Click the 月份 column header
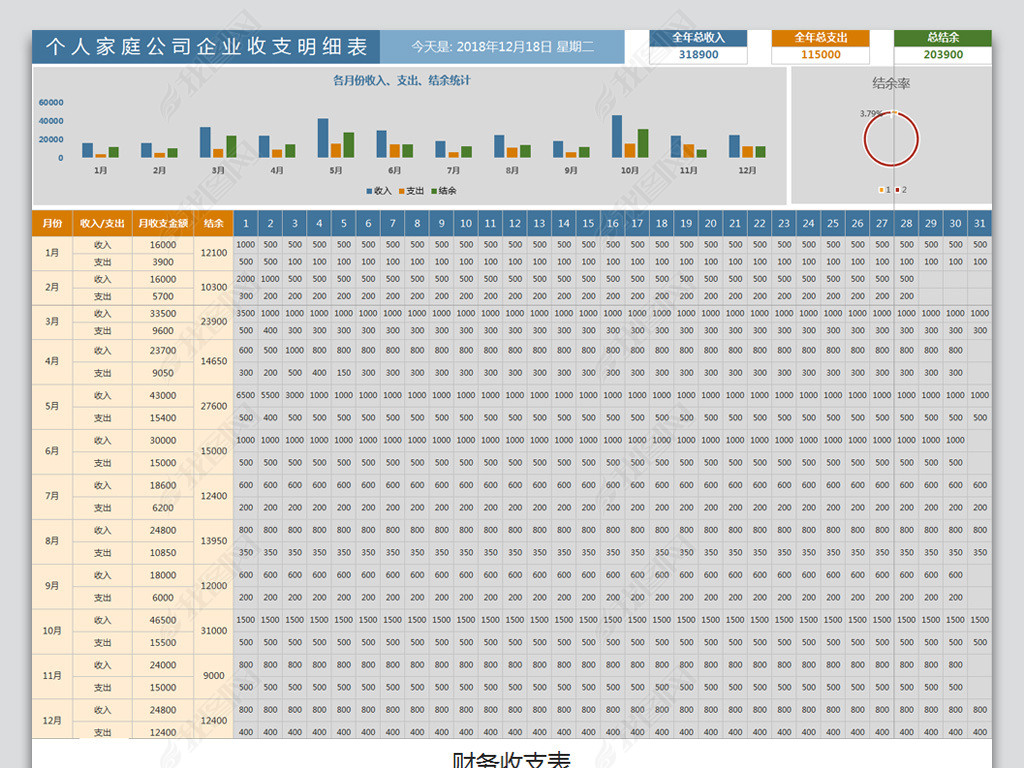 click(52, 223)
